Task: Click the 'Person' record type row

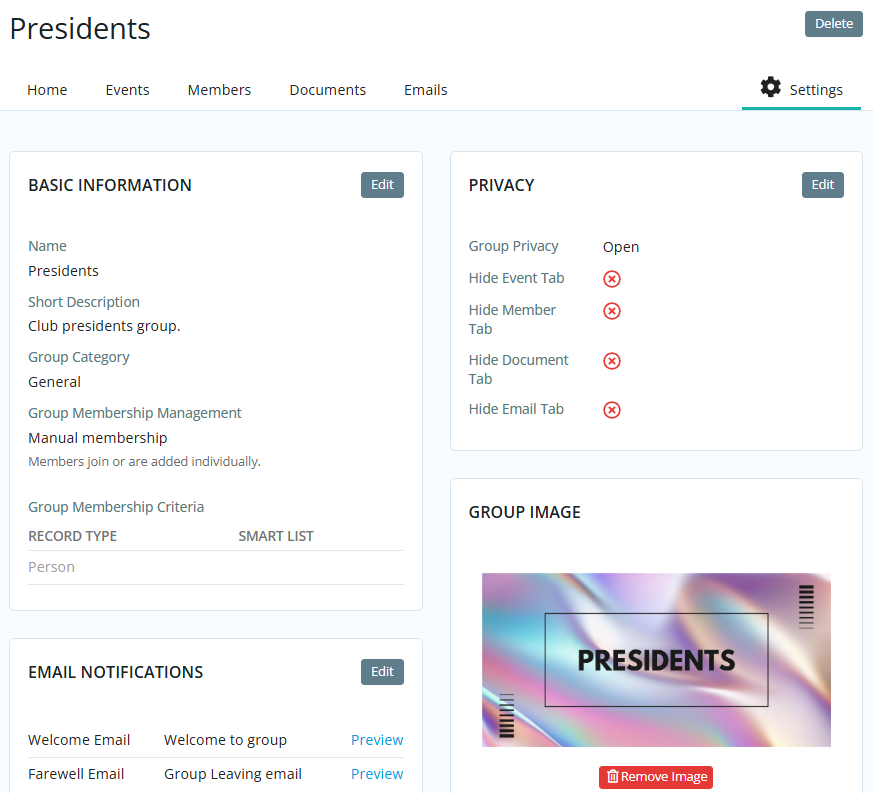Action: point(216,567)
